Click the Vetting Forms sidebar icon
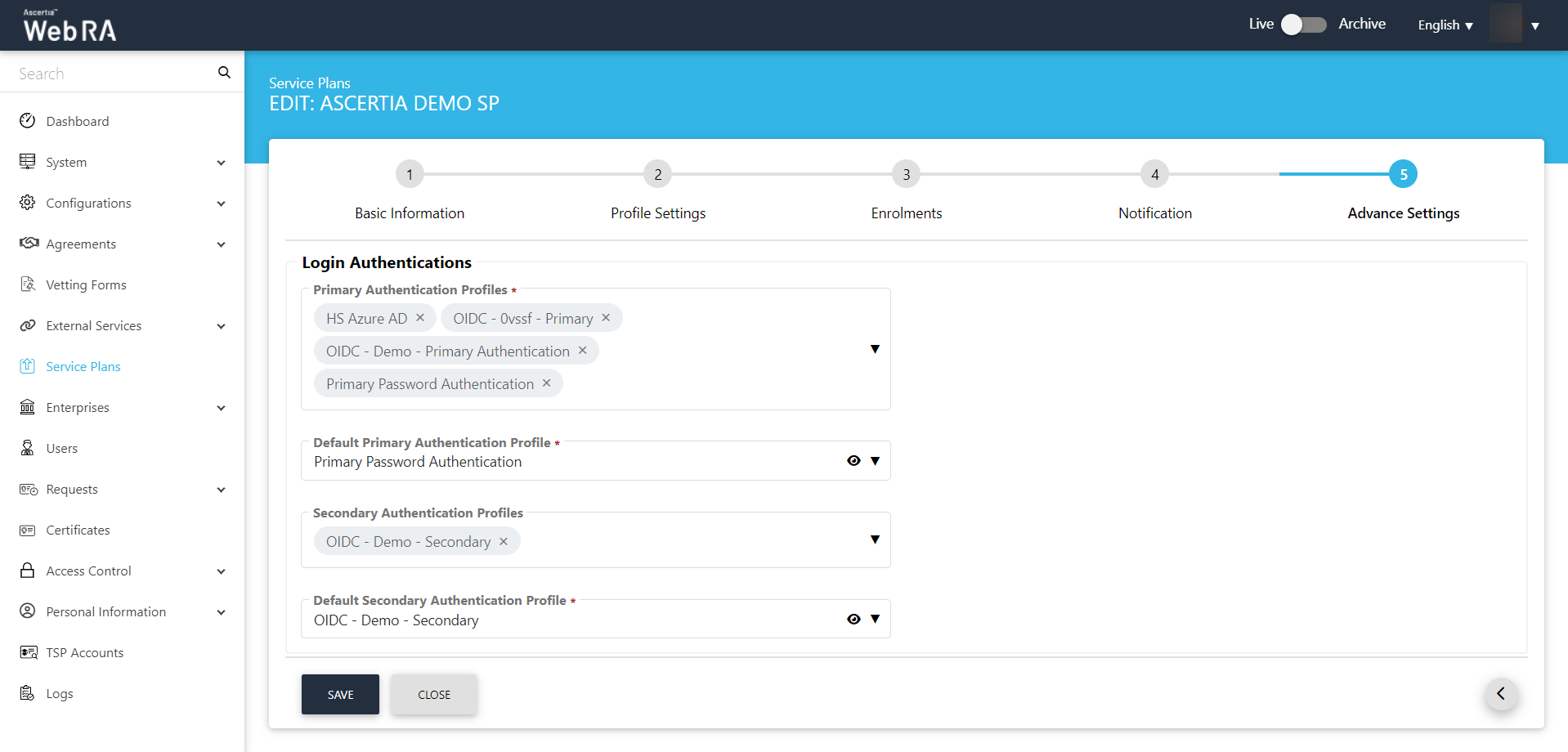1568x752 pixels. (x=28, y=284)
